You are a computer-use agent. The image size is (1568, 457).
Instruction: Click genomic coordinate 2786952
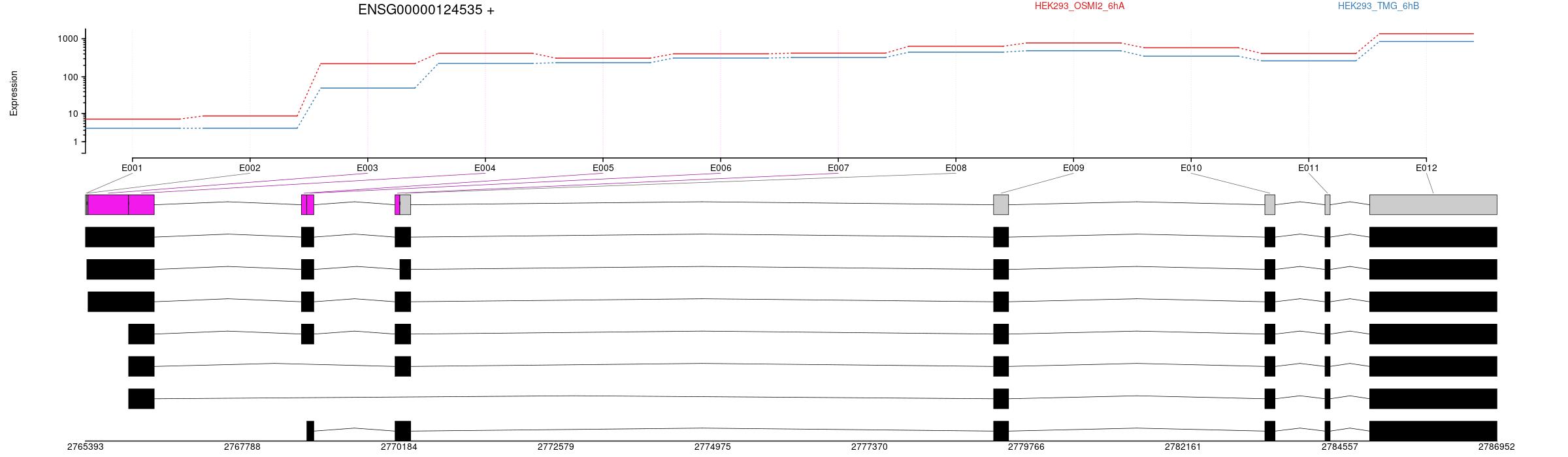pyautogui.click(x=1497, y=447)
